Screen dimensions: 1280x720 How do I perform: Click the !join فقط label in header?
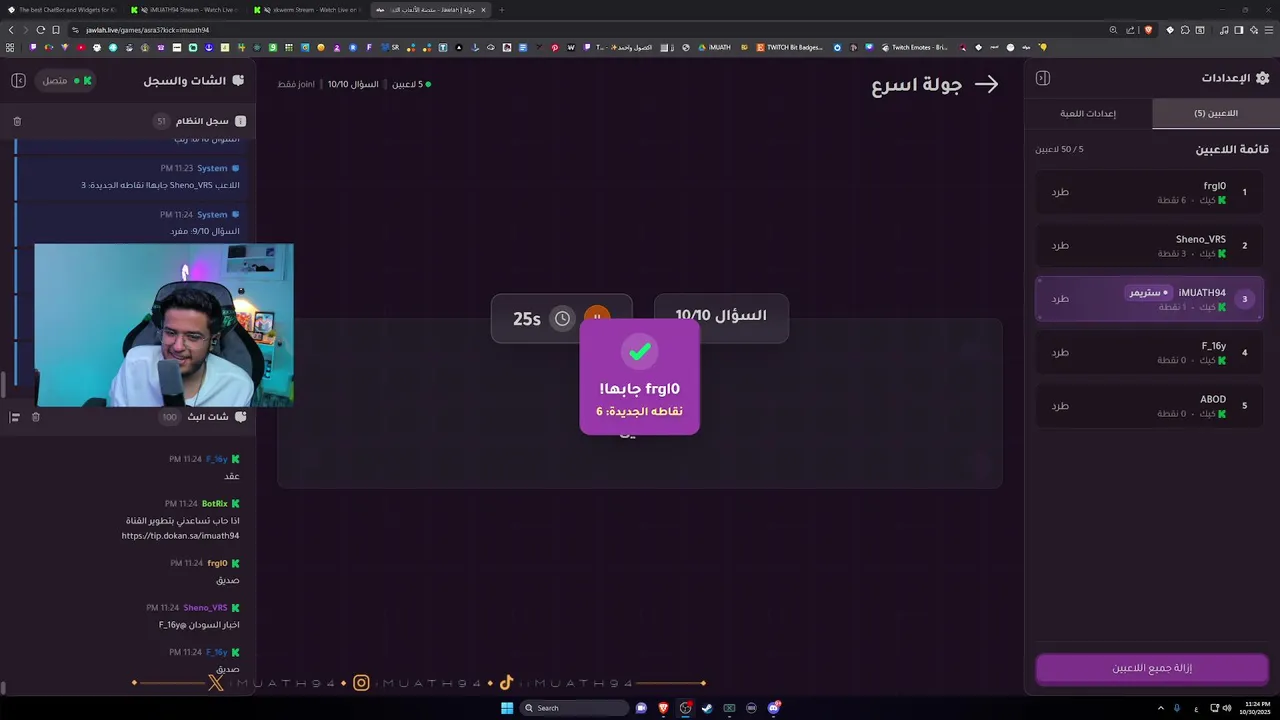point(296,84)
